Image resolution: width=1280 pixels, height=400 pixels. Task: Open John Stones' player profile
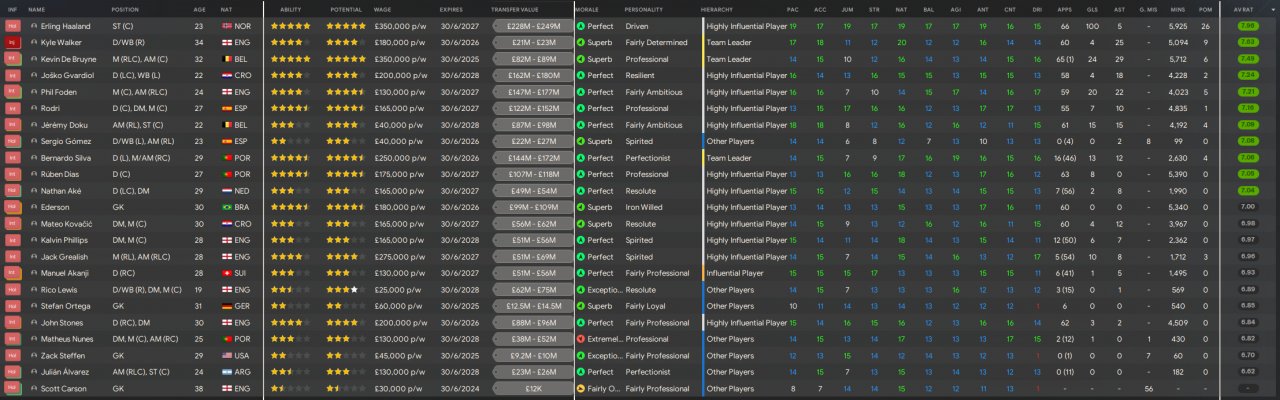[x=60, y=323]
